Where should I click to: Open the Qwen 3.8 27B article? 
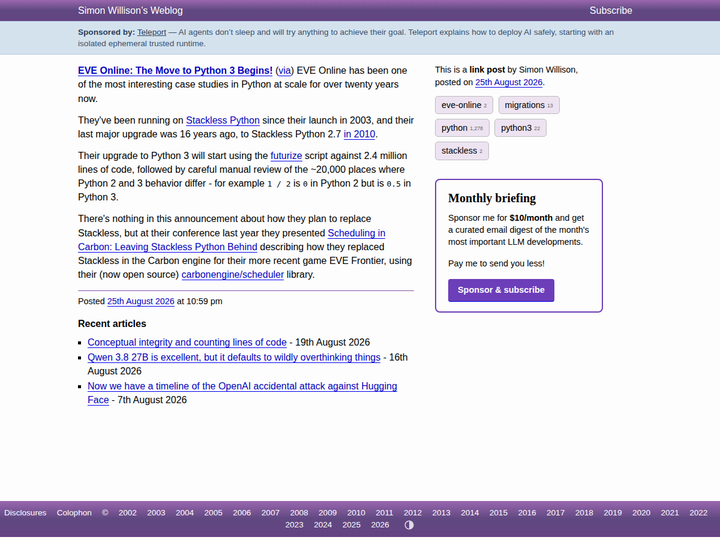pos(234,357)
